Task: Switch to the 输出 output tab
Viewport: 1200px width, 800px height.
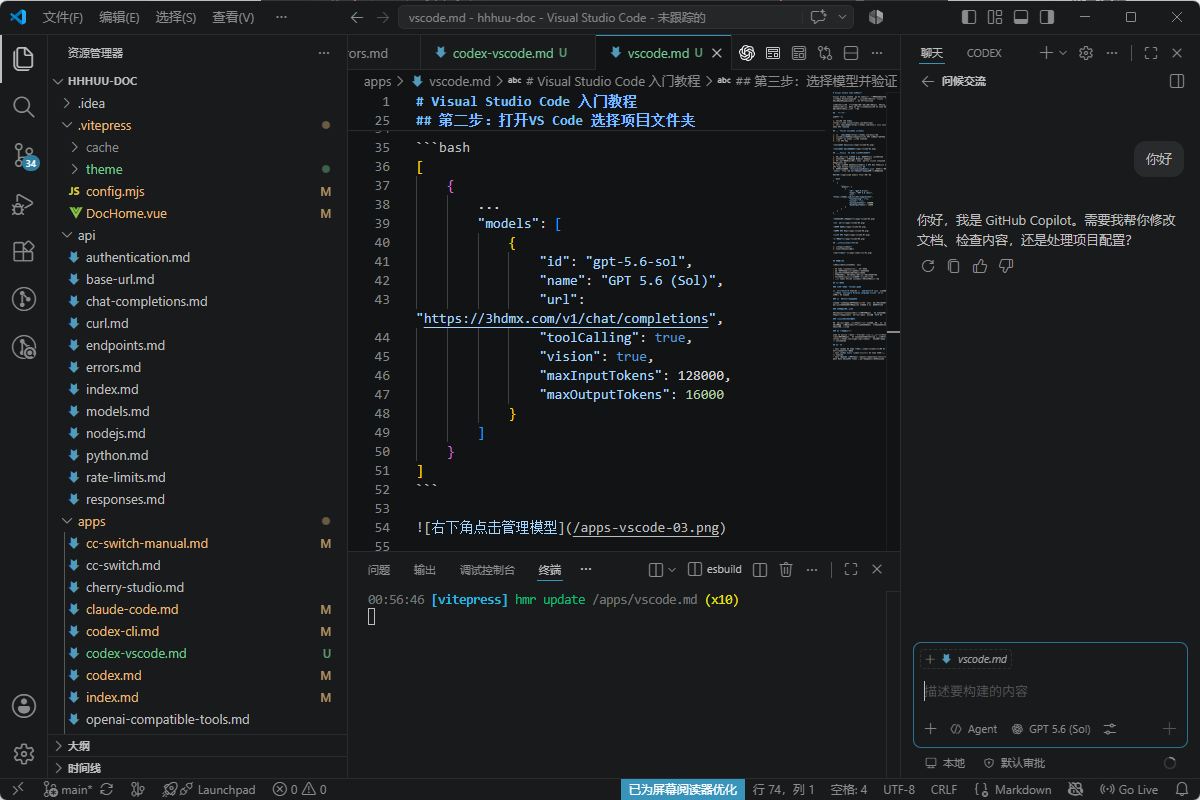Action: coord(425,569)
